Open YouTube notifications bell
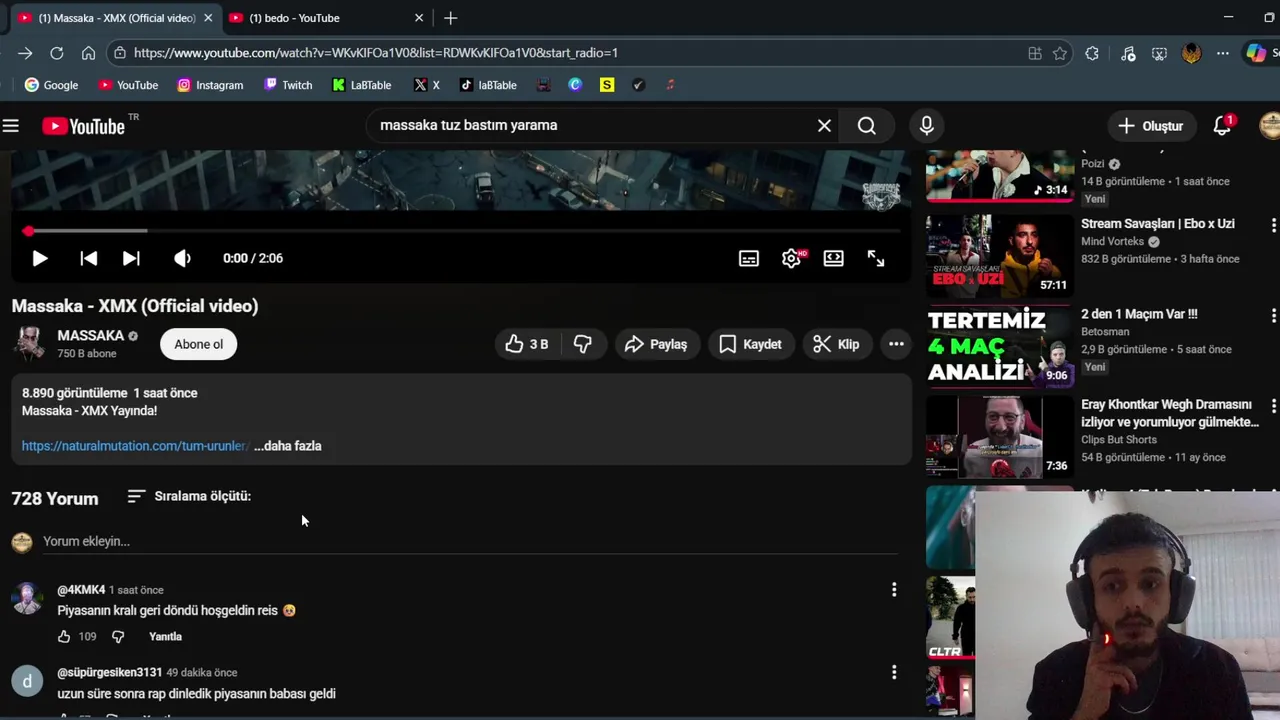The width and height of the screenshot is (1280, 720). click(1222, 126)
